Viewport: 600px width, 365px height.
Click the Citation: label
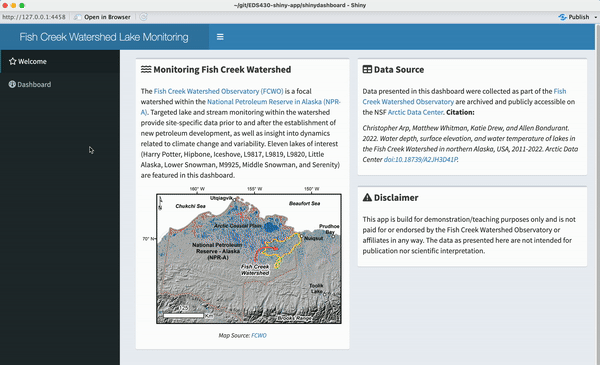pos(460,112)
